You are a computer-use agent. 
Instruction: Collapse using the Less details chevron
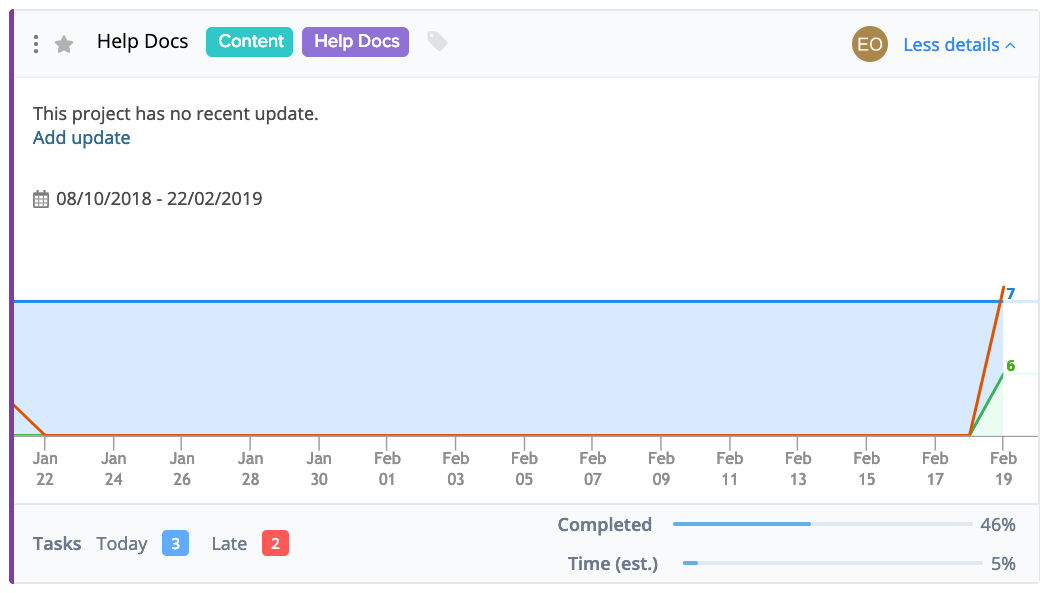click(1011, 45)
